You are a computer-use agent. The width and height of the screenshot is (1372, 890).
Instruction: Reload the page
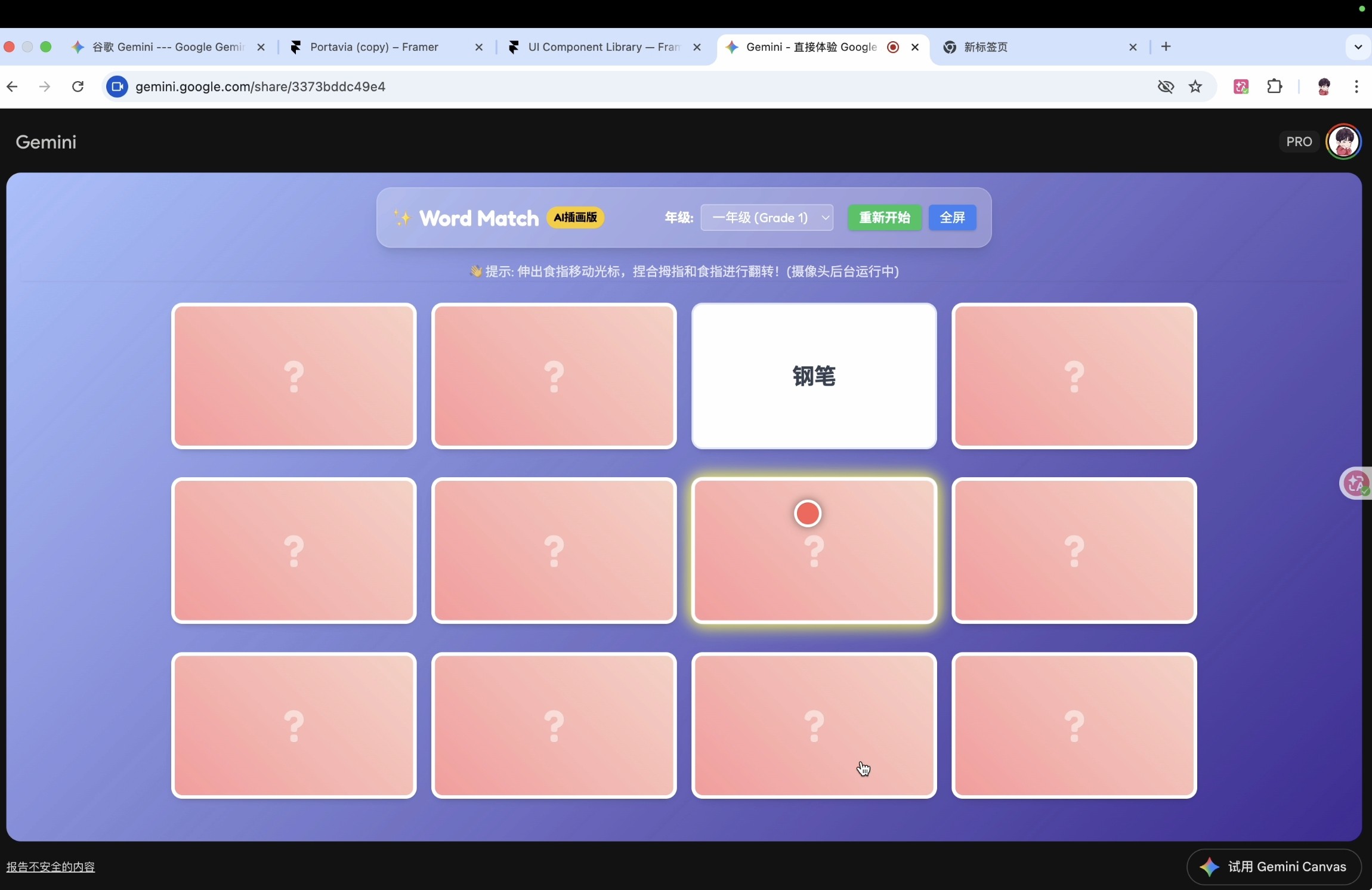pos(78,87)
